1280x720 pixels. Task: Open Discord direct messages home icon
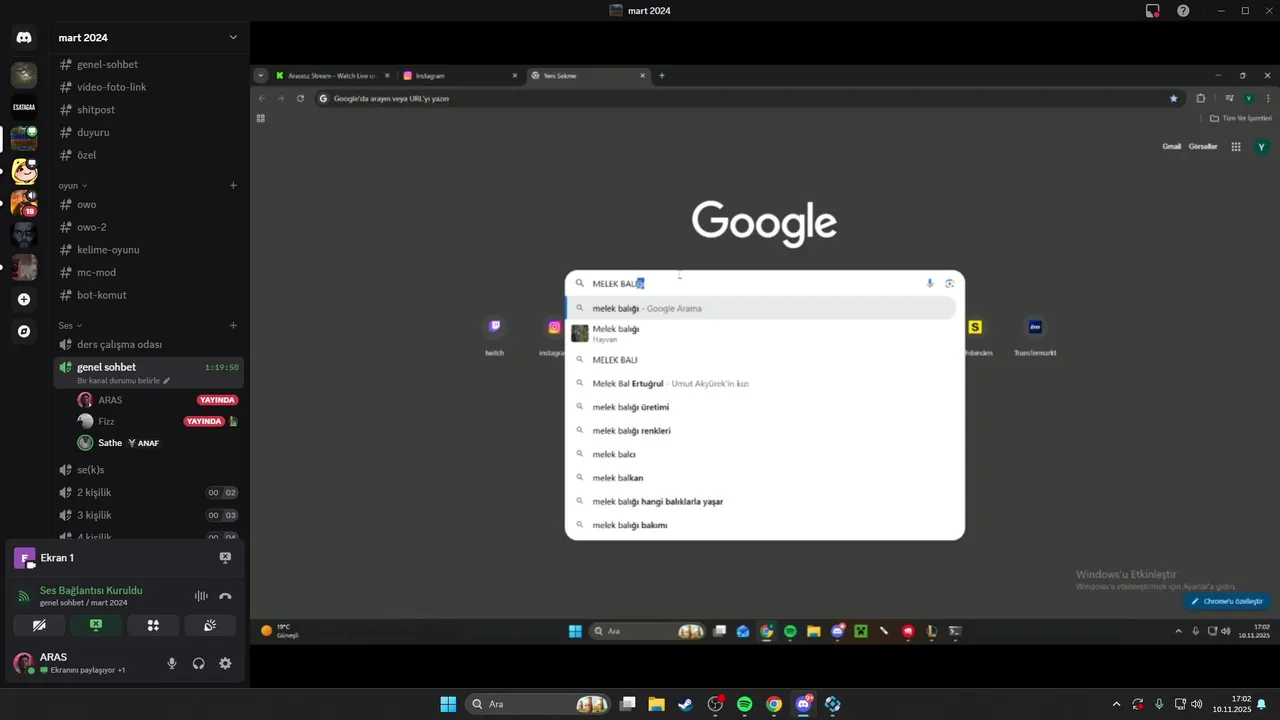pos(24,38)
